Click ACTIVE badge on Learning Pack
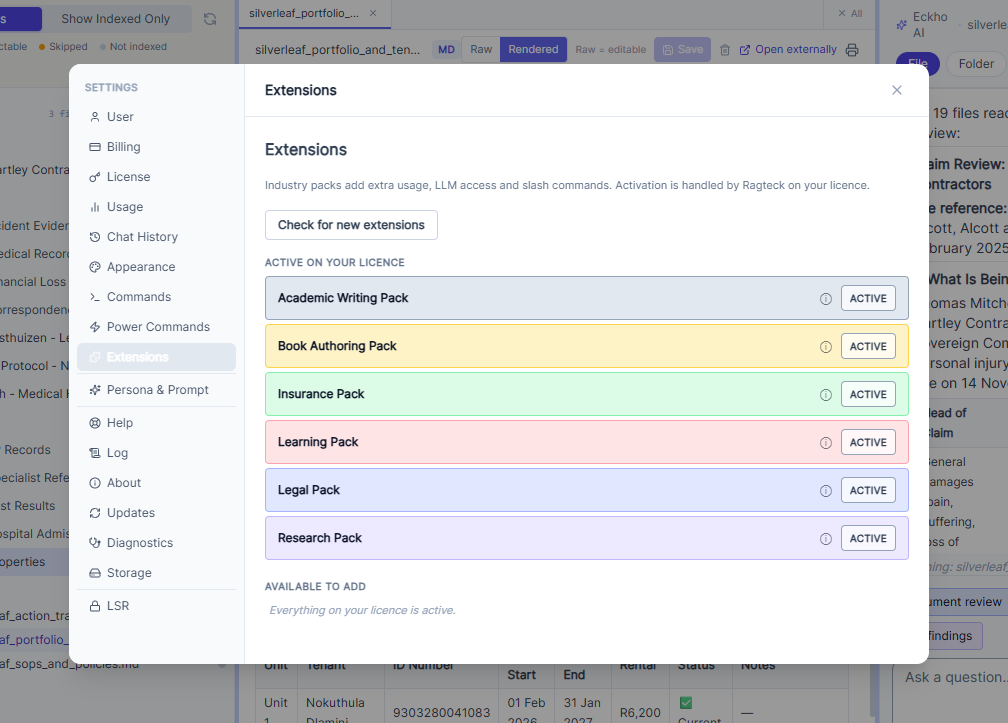 [x=868, y=443]
